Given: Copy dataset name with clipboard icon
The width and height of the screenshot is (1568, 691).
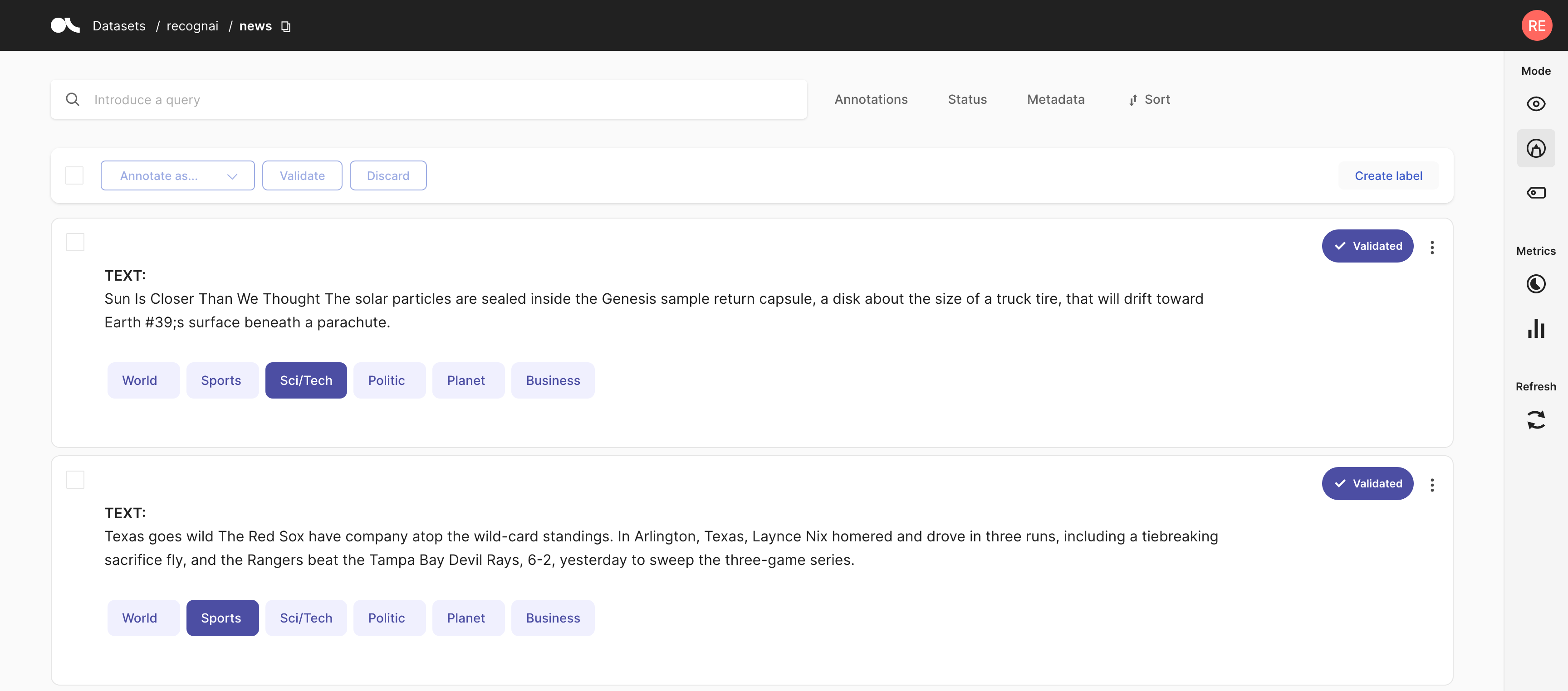Looking at the screenshot, I should pos(285,26).
